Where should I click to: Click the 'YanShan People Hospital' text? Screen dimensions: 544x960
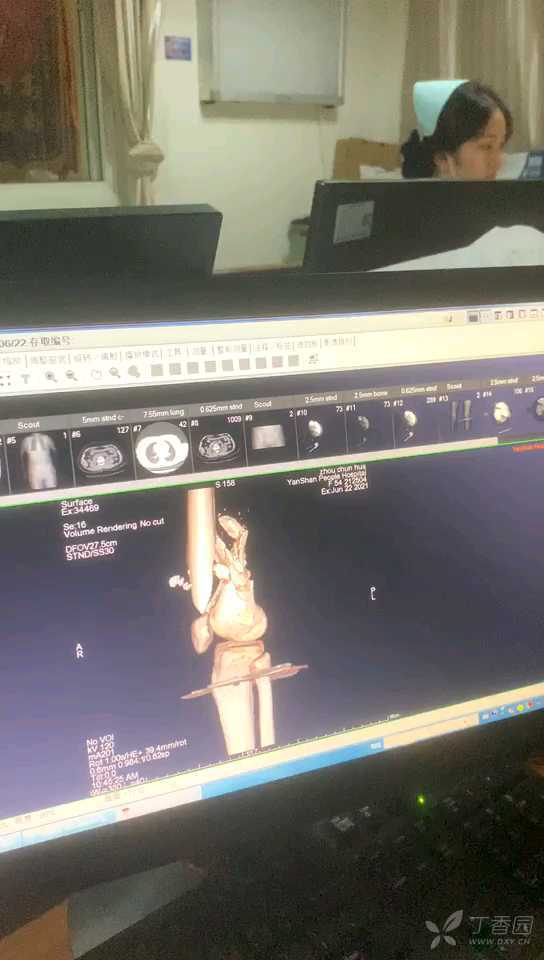(x=327, y=478)
